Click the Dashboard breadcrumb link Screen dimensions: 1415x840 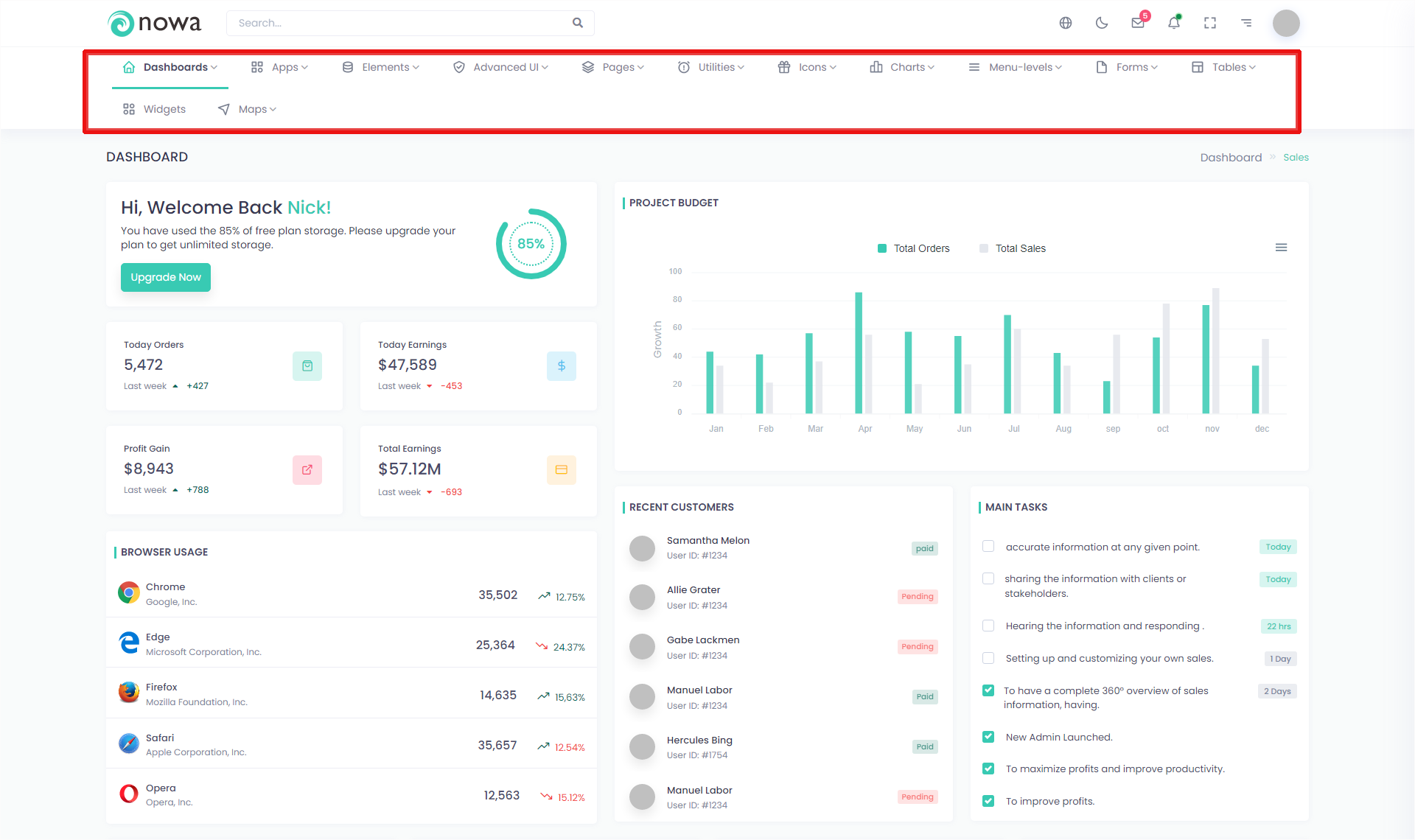[1231, 158]
